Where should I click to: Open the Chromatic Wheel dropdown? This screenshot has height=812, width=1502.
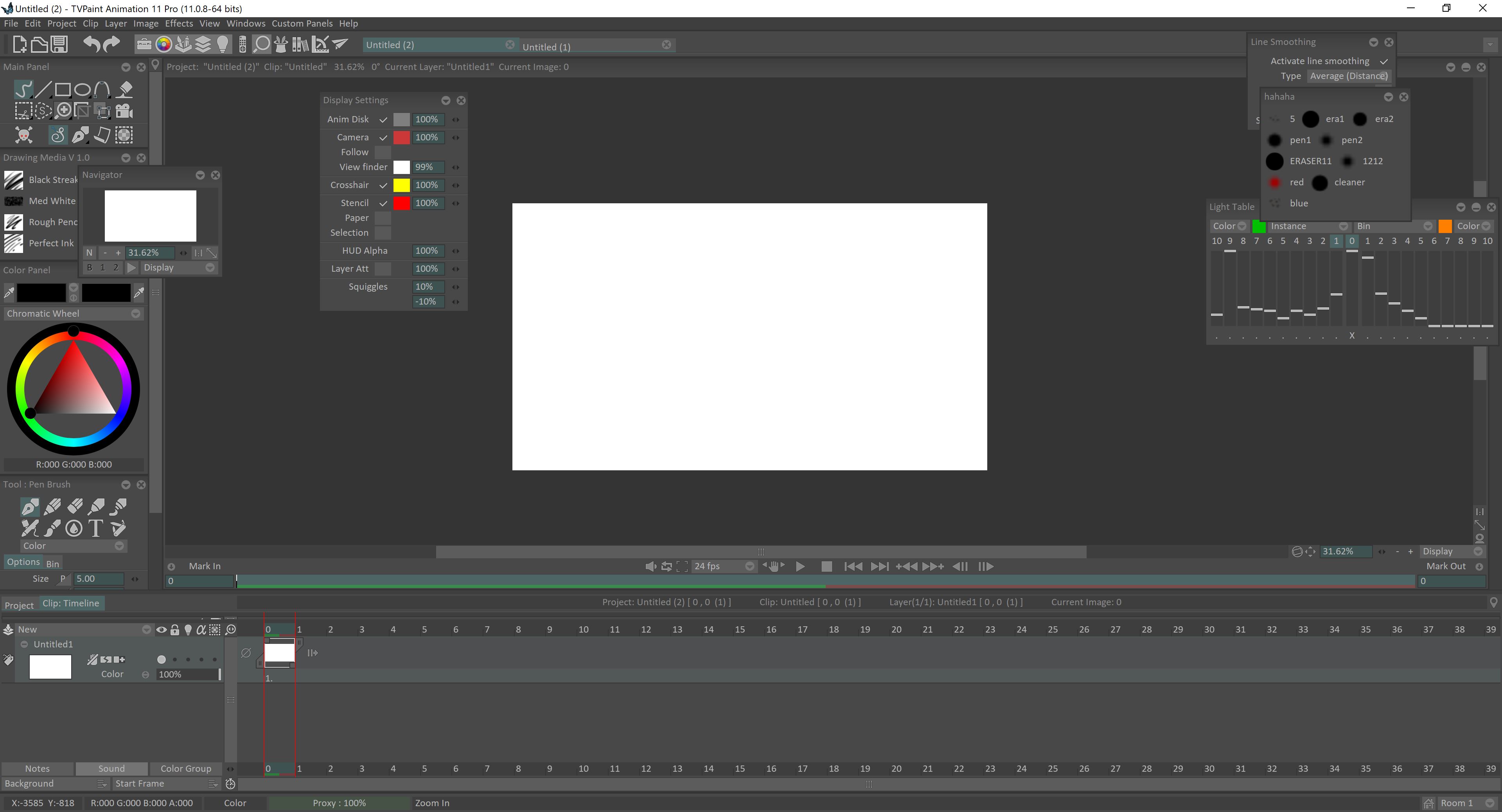click(x=74, y=314)
